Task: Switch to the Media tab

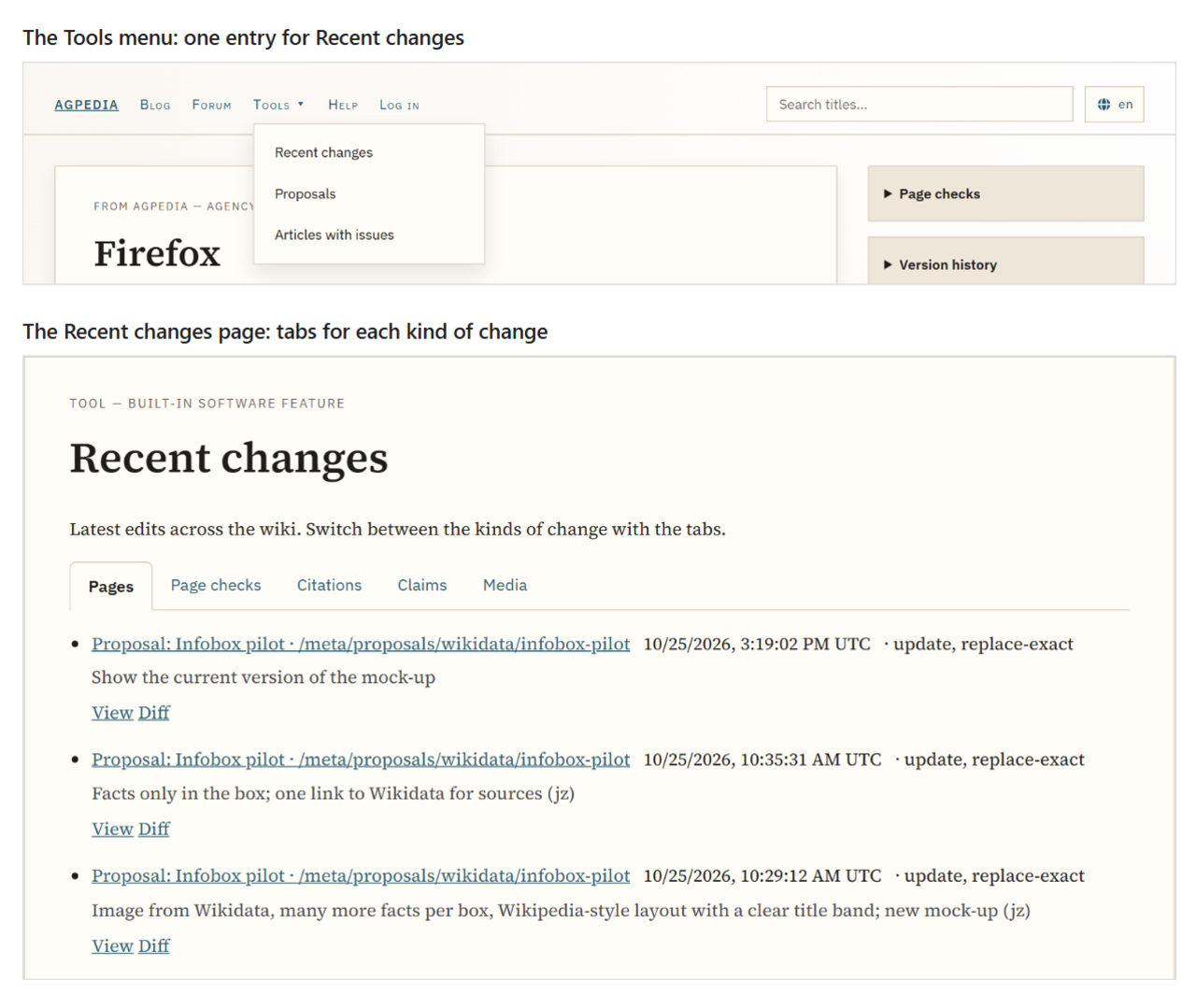Action: (505, 585)
